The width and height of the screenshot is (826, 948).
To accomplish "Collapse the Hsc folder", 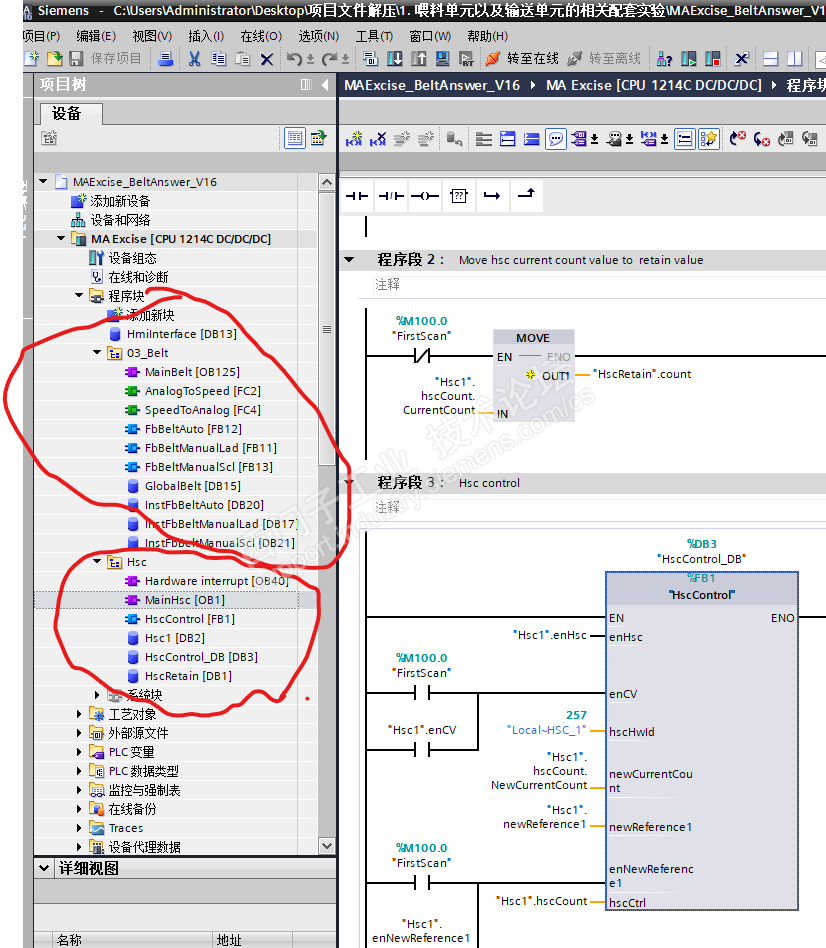I will tap(97, 562).
